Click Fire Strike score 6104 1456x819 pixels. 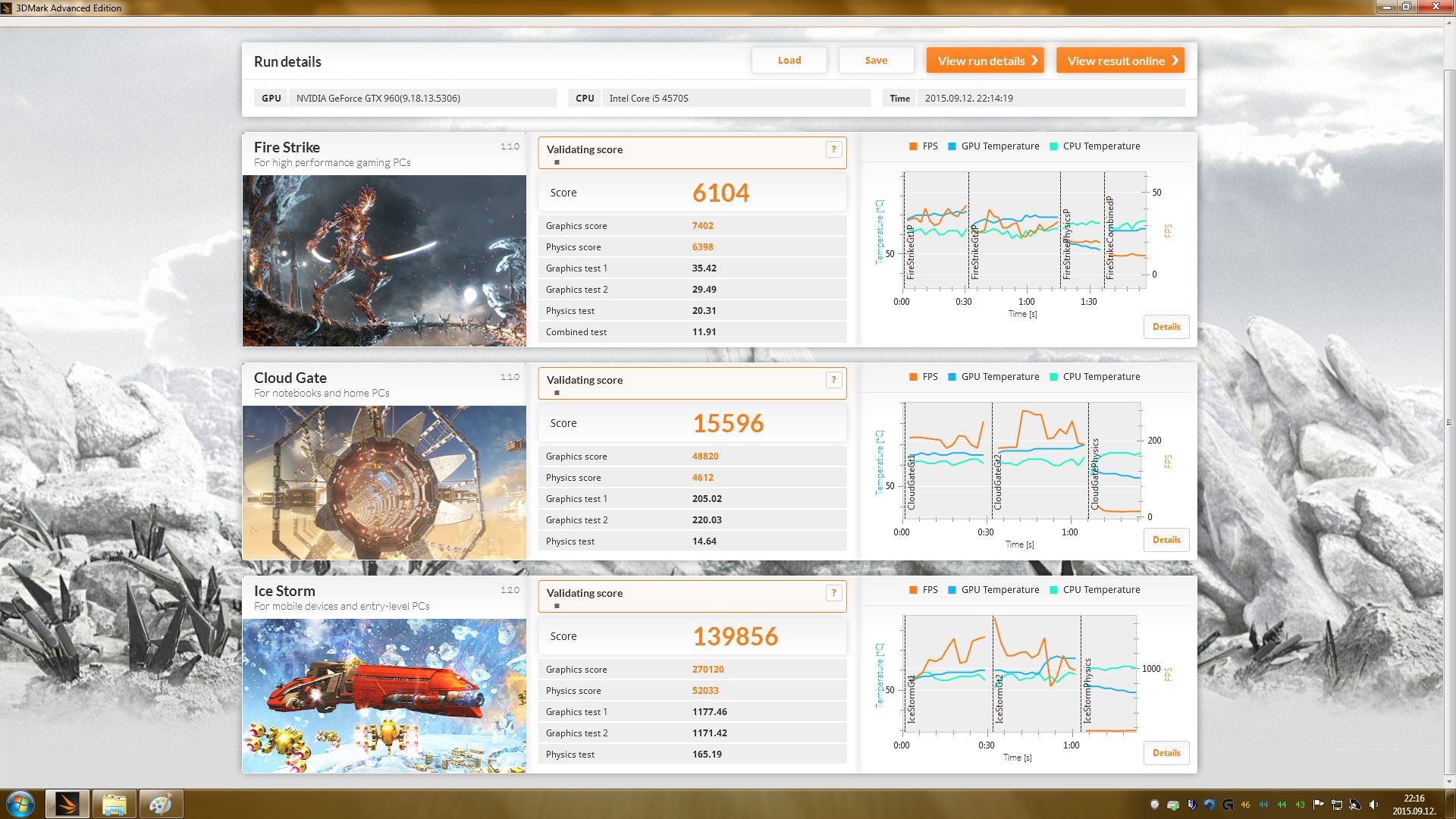tap(720, 193)
